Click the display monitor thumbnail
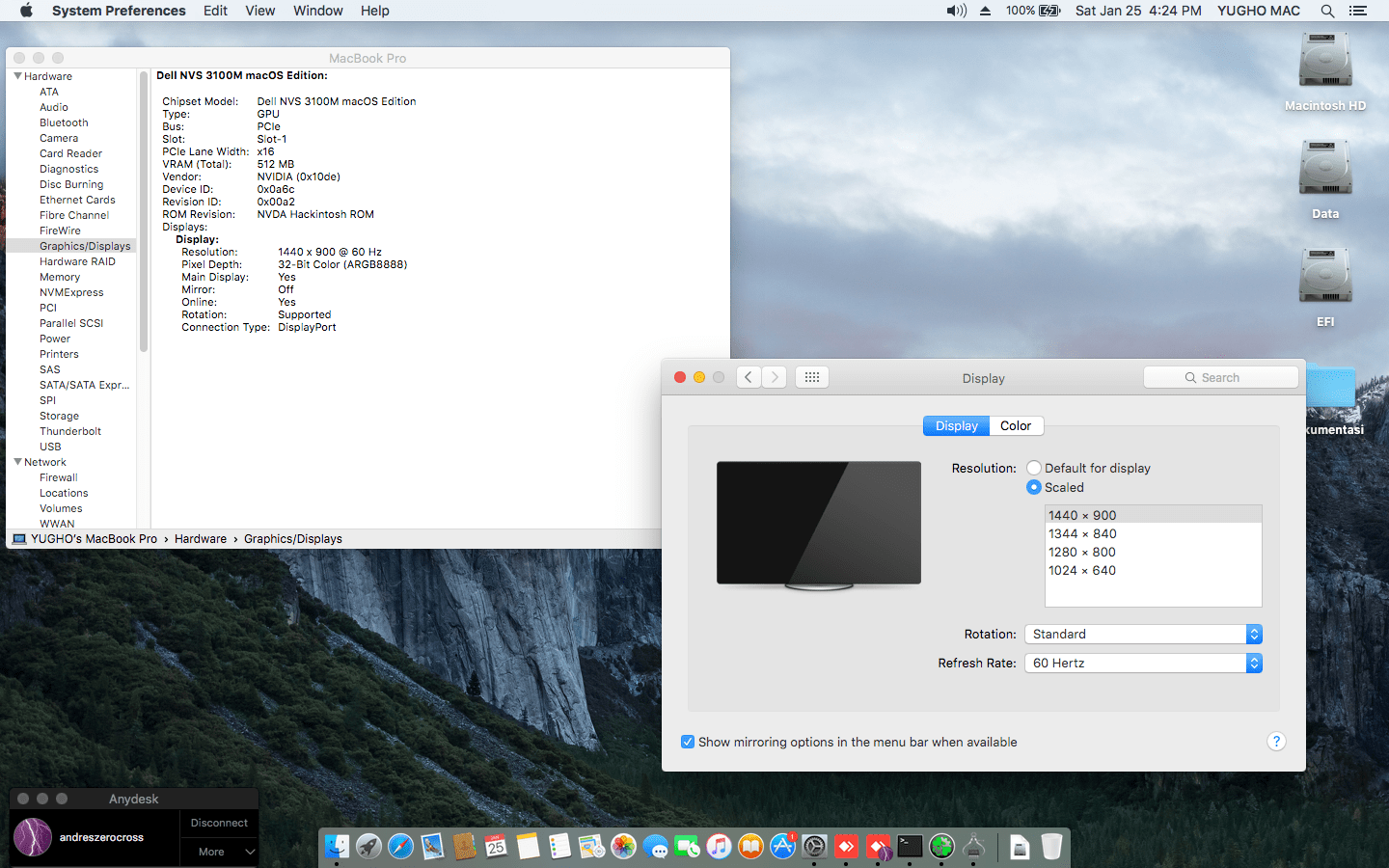The width and height of the screenshot is (1389, 868). coord(819,526)
